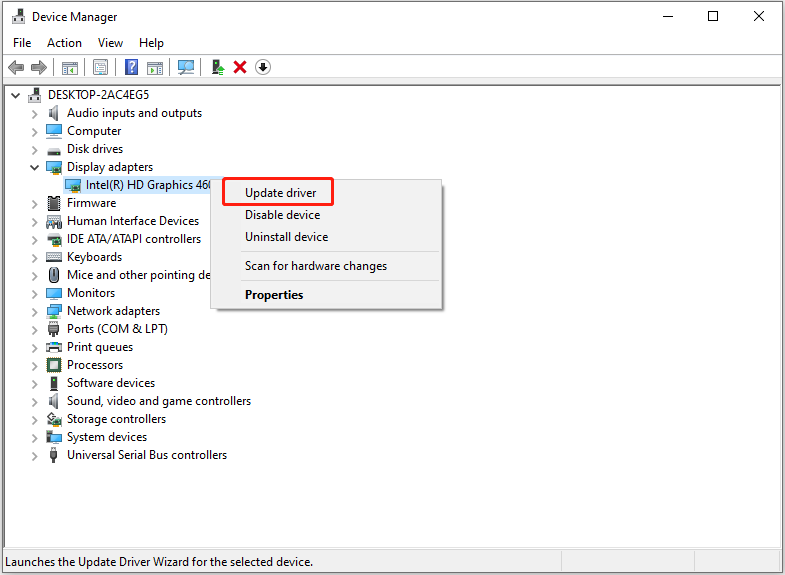Click the Processors category icon
The image size is (785, 575).
tap(54, 365)
